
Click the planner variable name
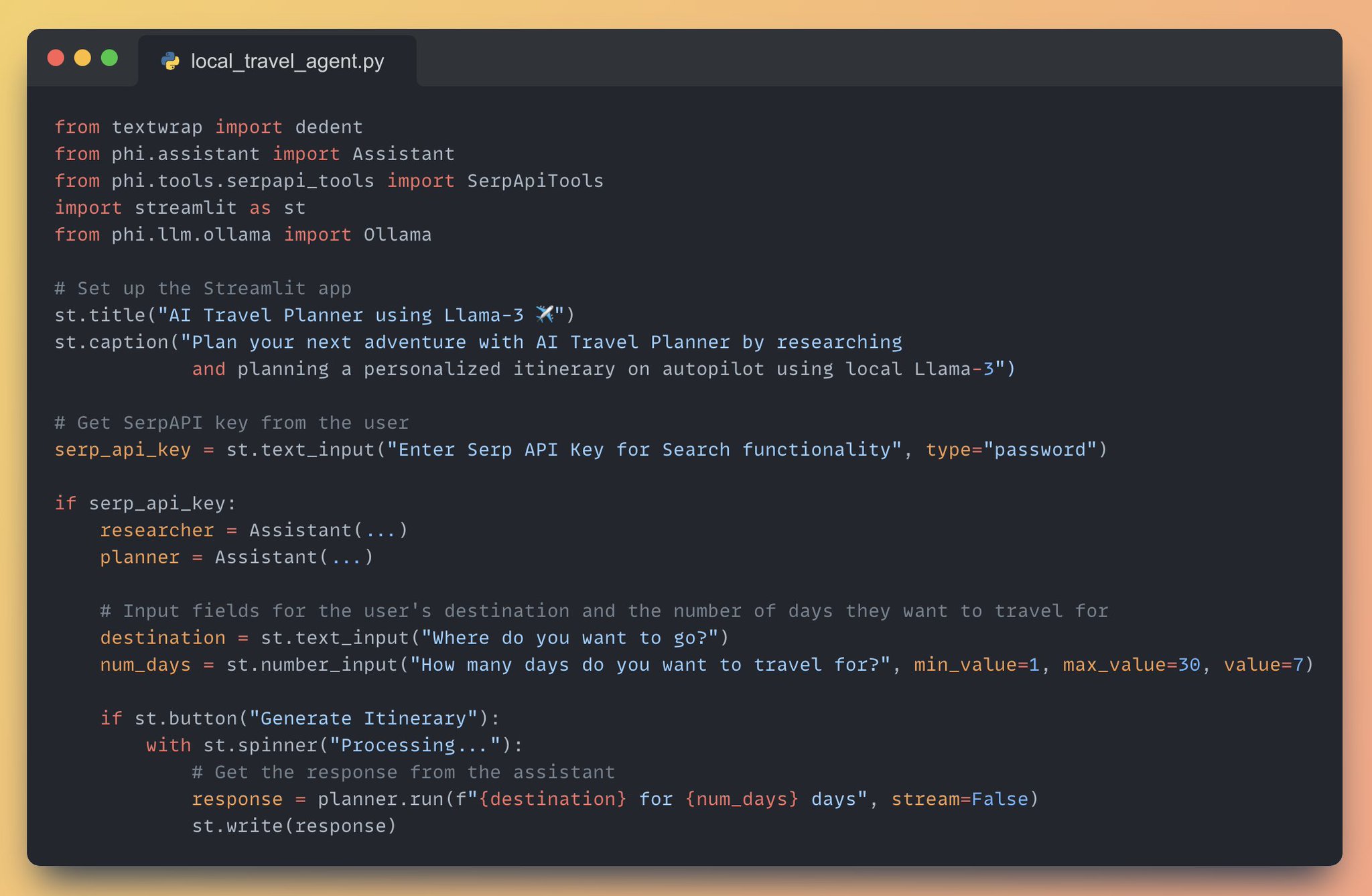[x=140, y=558]
